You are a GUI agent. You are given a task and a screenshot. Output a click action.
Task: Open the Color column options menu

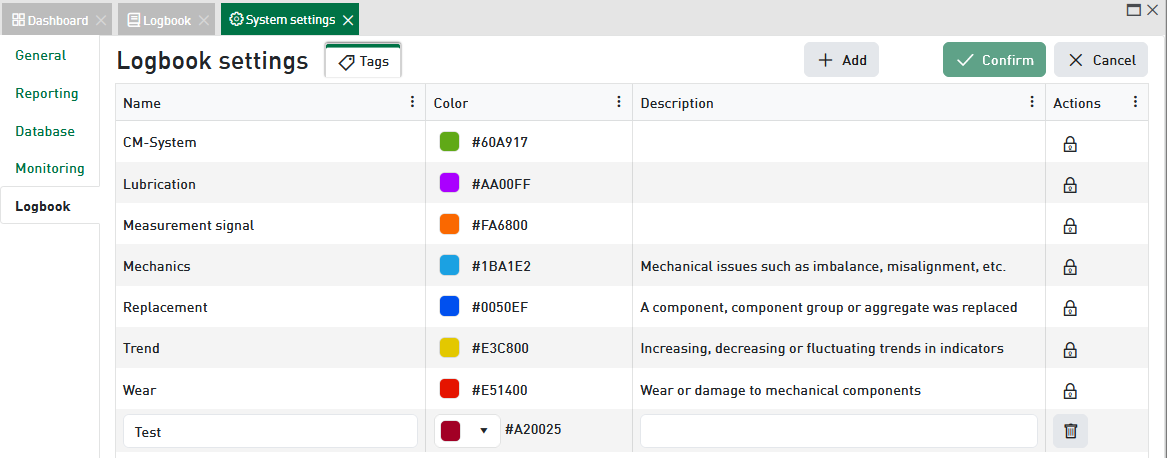[620, 102]
